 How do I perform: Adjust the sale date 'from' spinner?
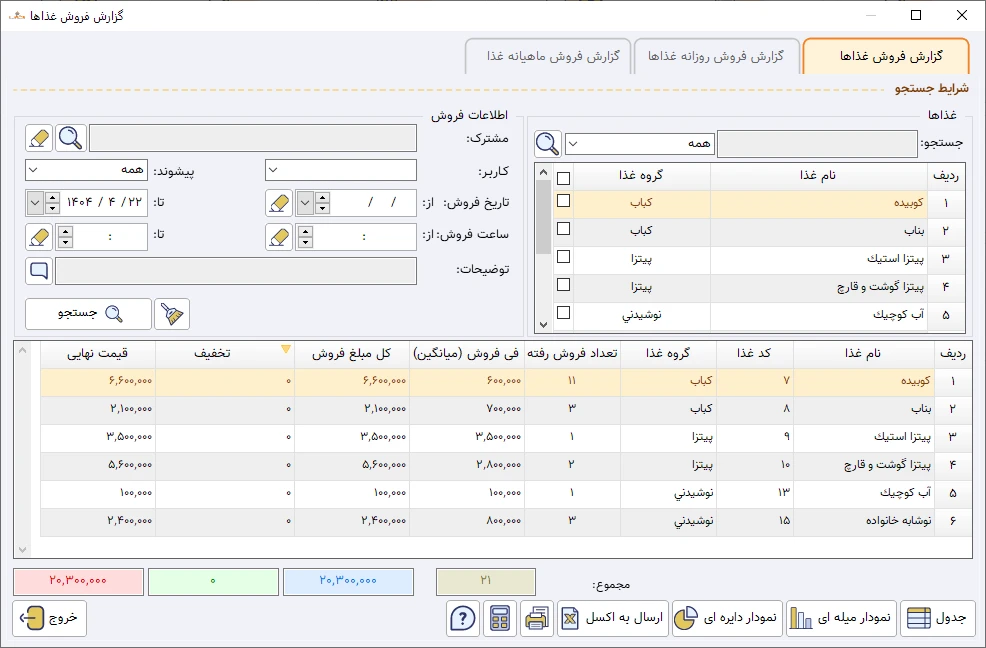(322, 203)
